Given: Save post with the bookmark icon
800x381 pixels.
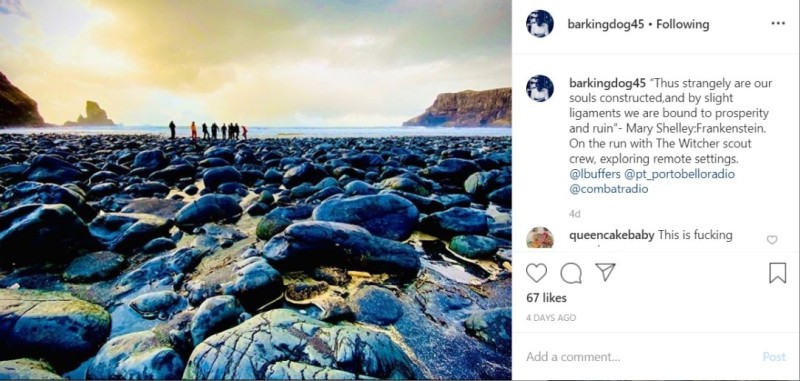Looking at the screenshot, I should point(777,273).
